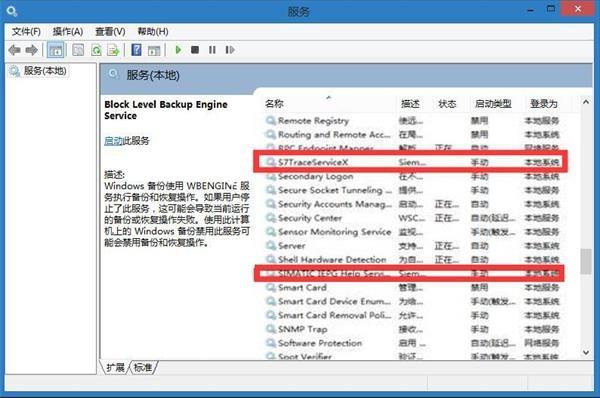Click the SNMP Trap service icon

pyautogui.click(x=271, y=329)
